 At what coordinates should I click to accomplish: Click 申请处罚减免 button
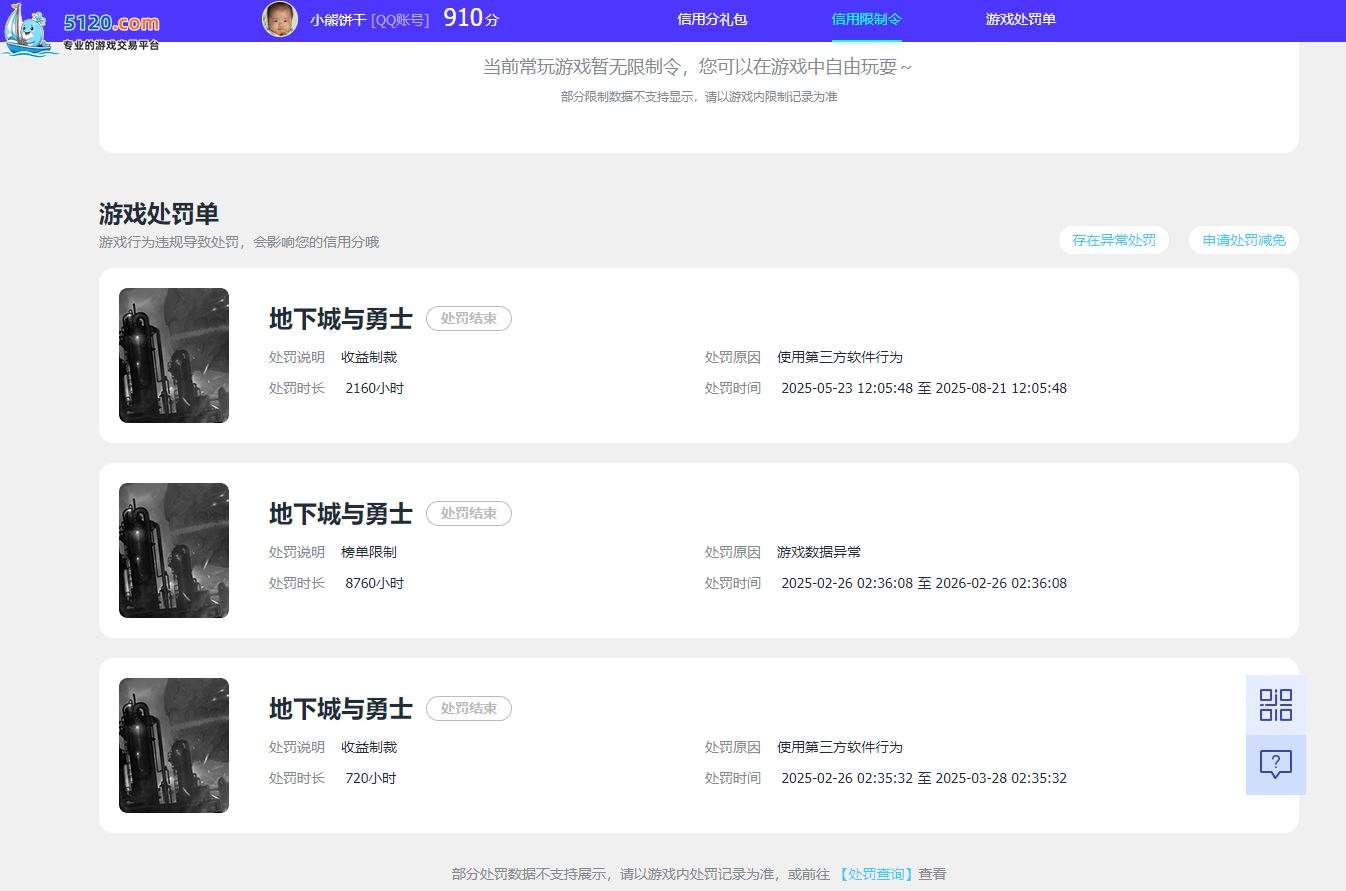click(x=1243, y=240)
